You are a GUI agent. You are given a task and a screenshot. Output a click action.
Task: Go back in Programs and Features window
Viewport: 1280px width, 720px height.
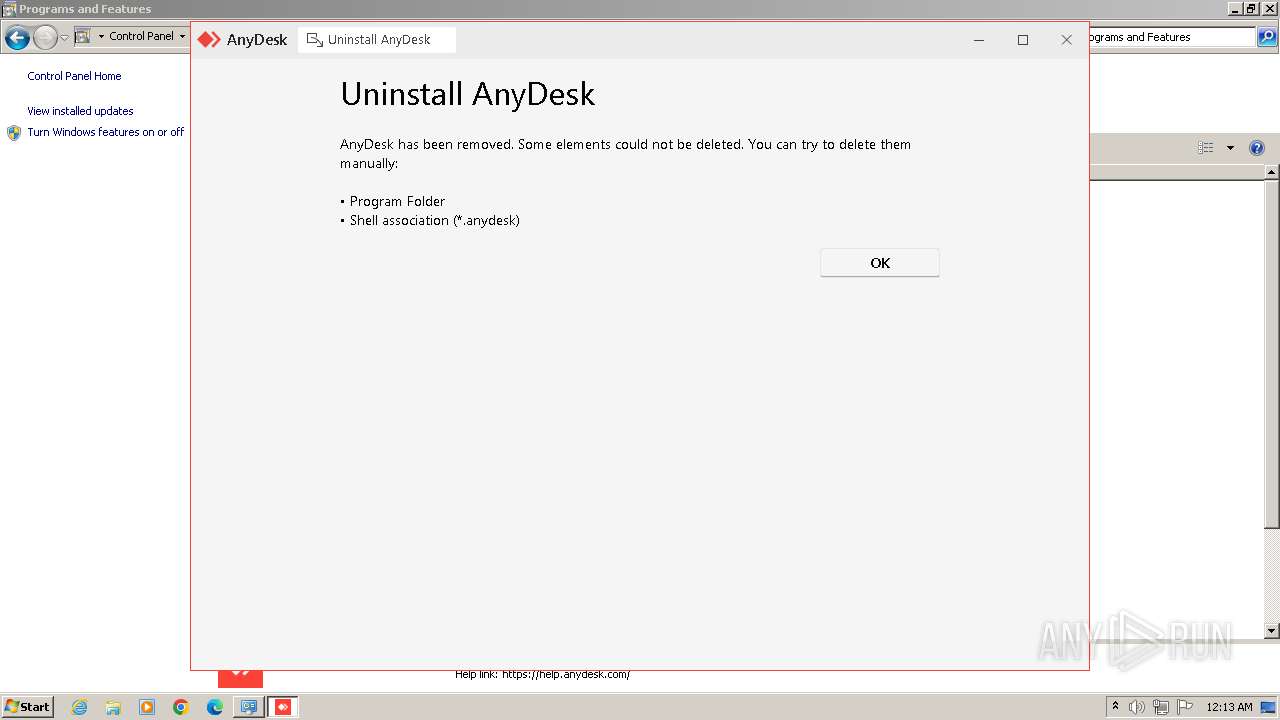coord(17,38)
